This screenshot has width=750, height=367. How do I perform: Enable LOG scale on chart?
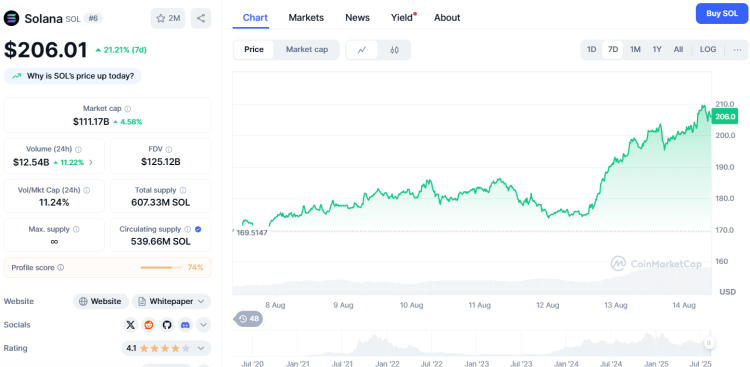pos(708,50)
